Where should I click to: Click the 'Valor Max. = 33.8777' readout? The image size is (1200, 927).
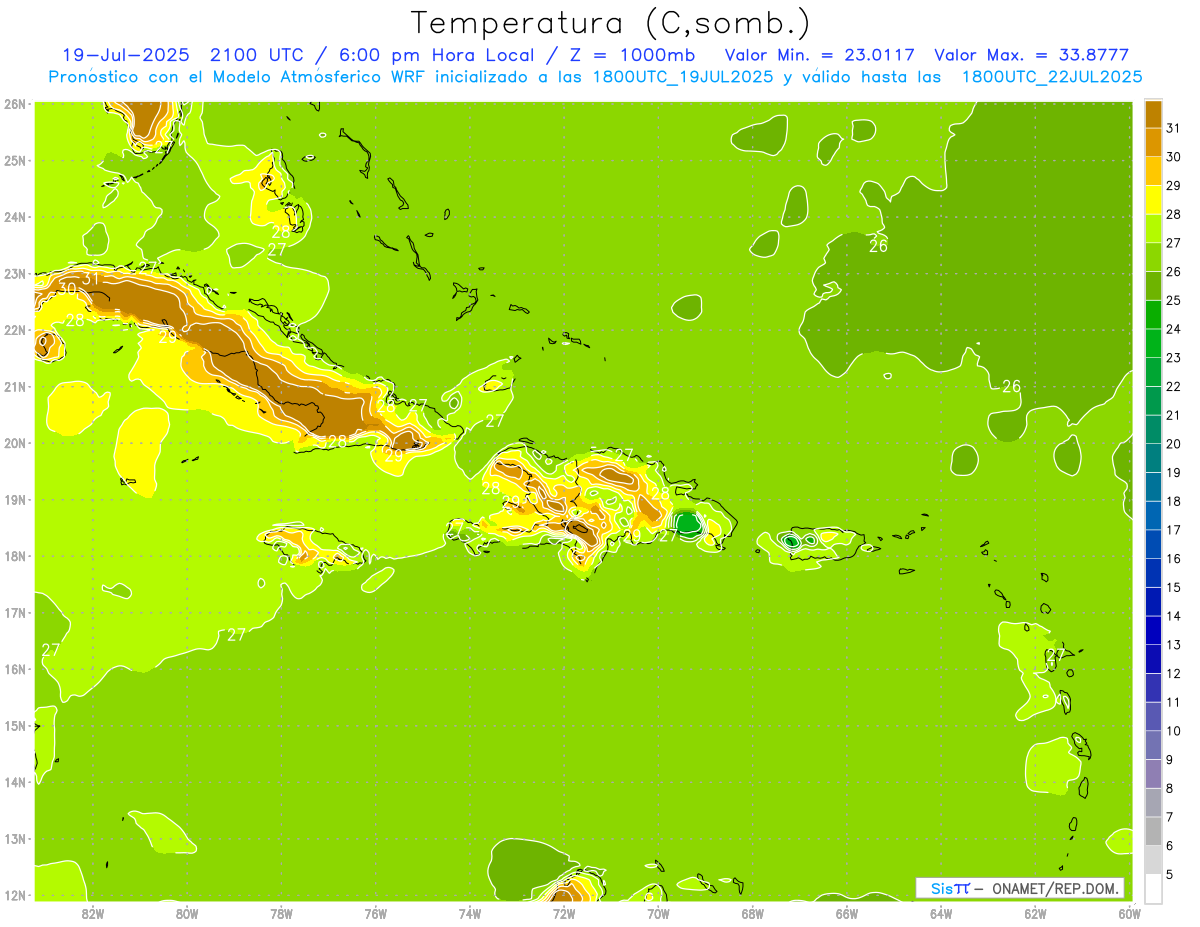[1032, 55]
